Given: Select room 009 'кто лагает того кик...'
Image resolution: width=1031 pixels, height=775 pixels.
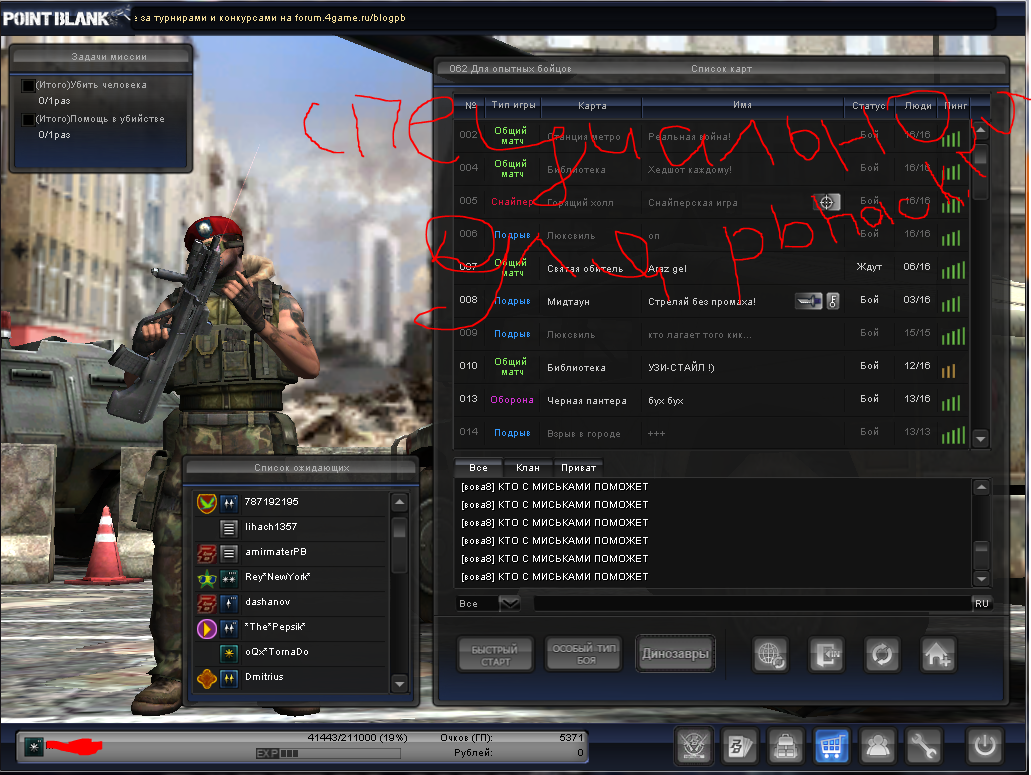Looking at the screenshot, I should pos(711,335).
